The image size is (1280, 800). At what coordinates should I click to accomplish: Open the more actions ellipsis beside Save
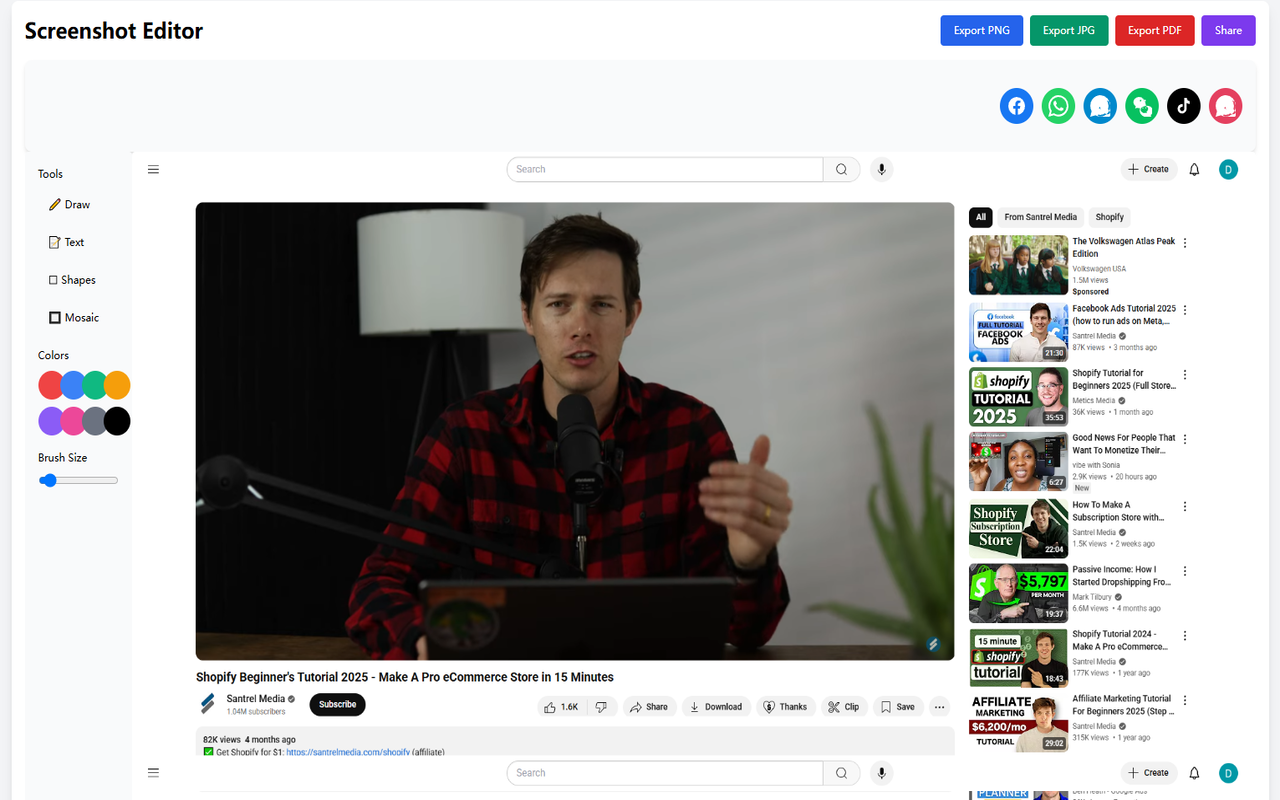tap(939, 707)
